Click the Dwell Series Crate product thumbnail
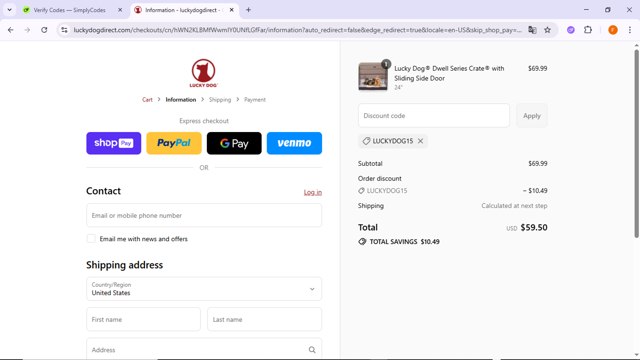Viewport: 640px width, 360px height. (373, 76)
